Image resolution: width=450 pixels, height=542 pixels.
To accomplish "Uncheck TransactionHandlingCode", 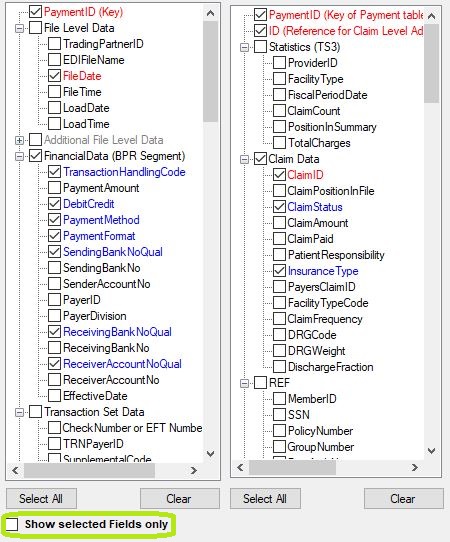I will [54, 172].
